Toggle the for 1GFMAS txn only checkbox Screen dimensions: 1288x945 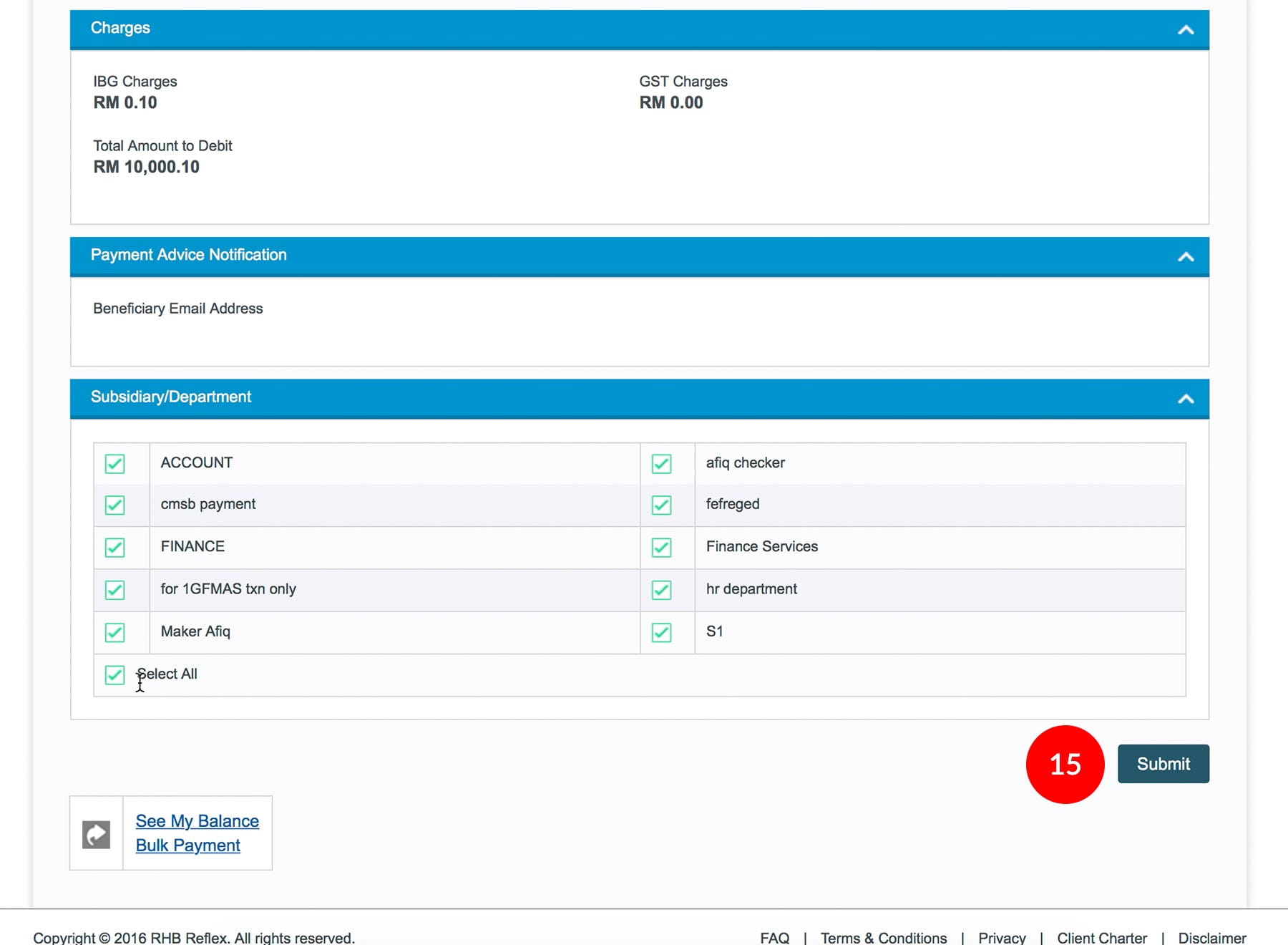114,590
